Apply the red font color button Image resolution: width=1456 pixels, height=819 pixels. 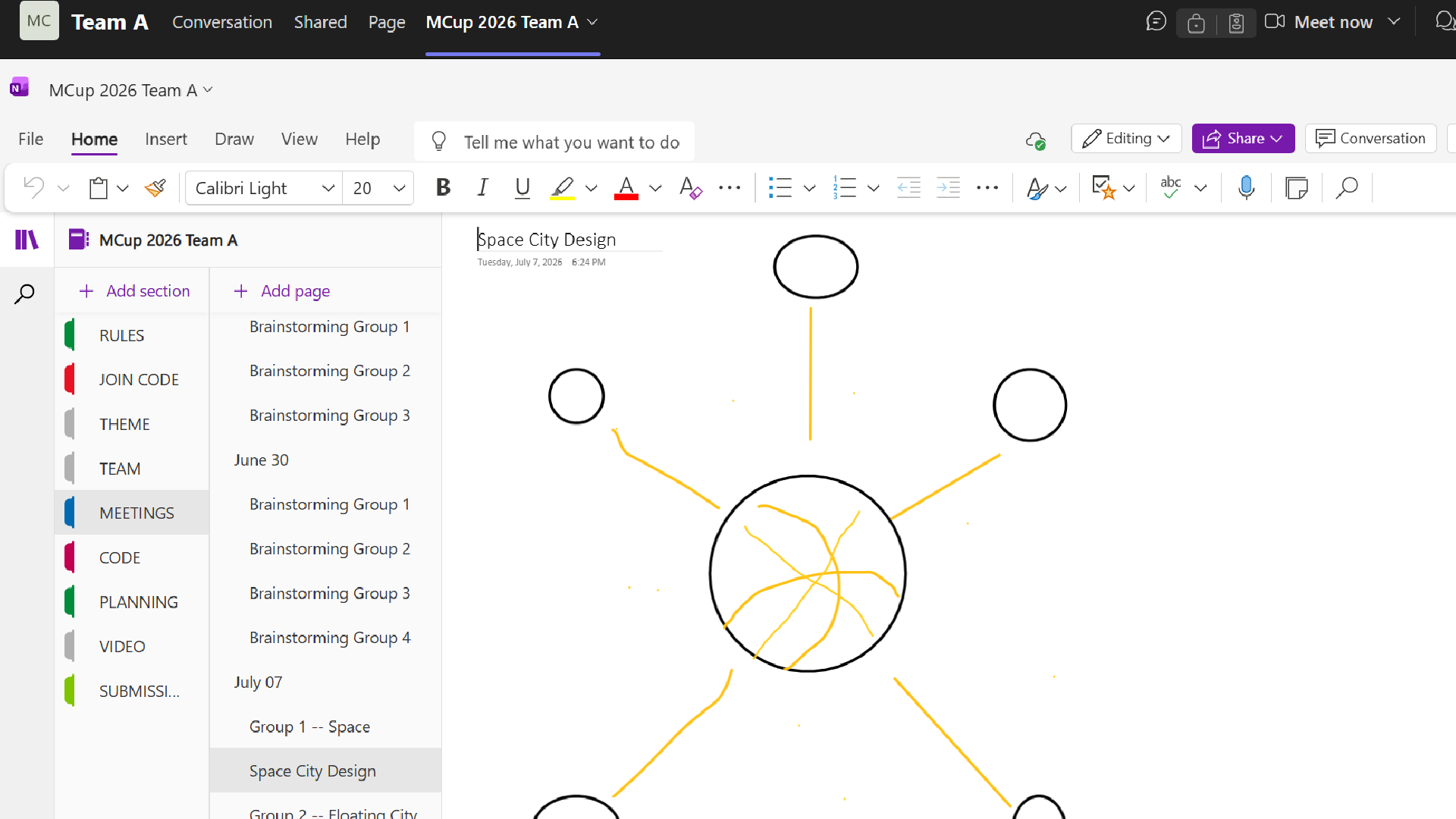[626, 187]
